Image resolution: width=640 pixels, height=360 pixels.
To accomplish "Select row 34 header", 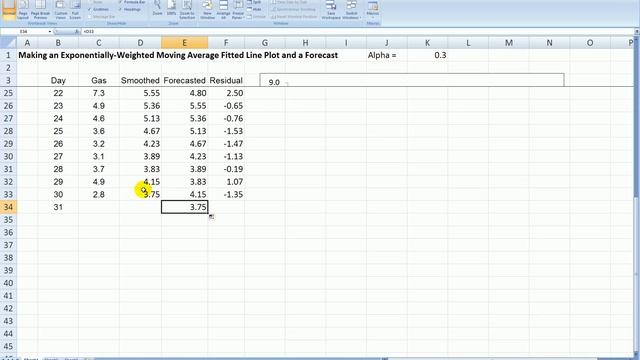I will 8,207.
